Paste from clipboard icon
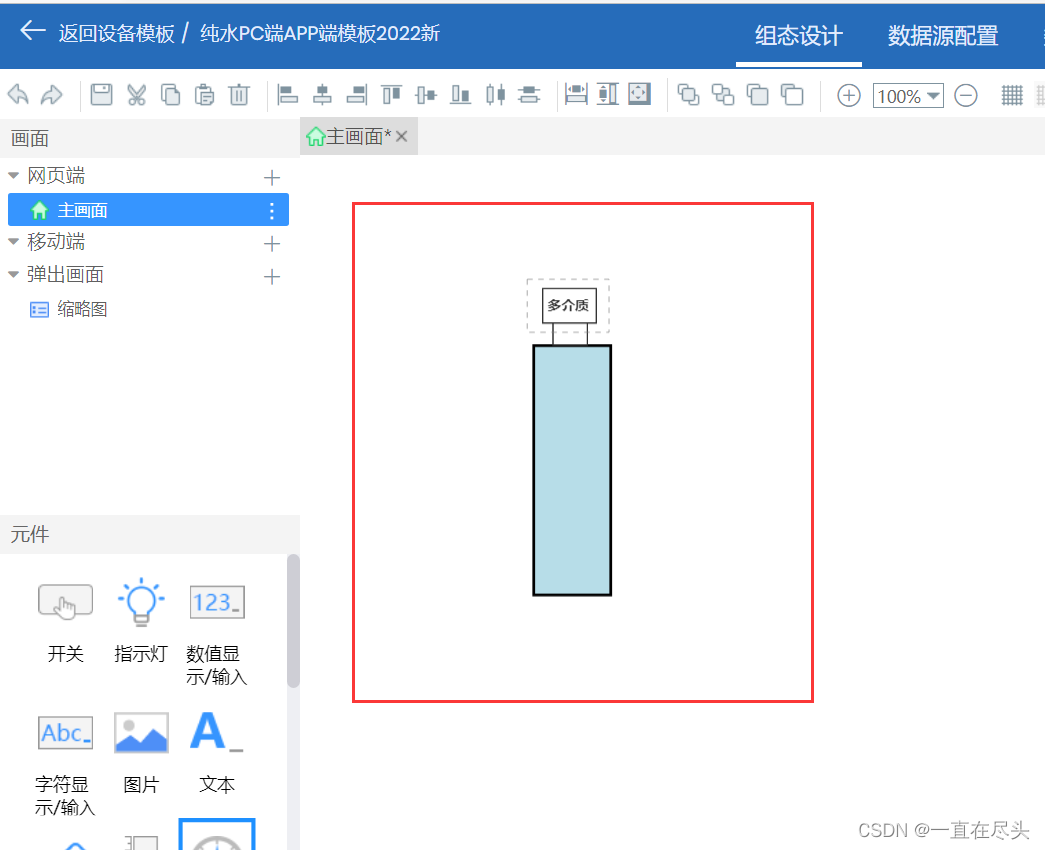The height and width of the screenshot is (850, 1045). pos(205,95)
